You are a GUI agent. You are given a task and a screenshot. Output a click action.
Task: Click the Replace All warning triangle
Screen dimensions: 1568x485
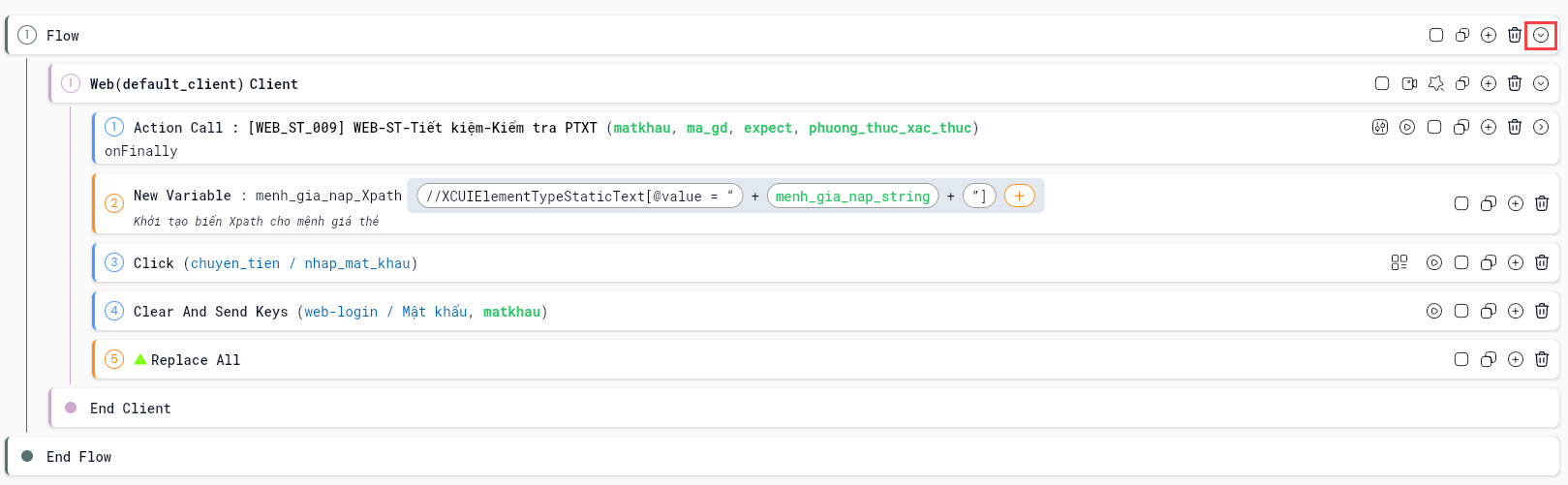pos(140,359)
